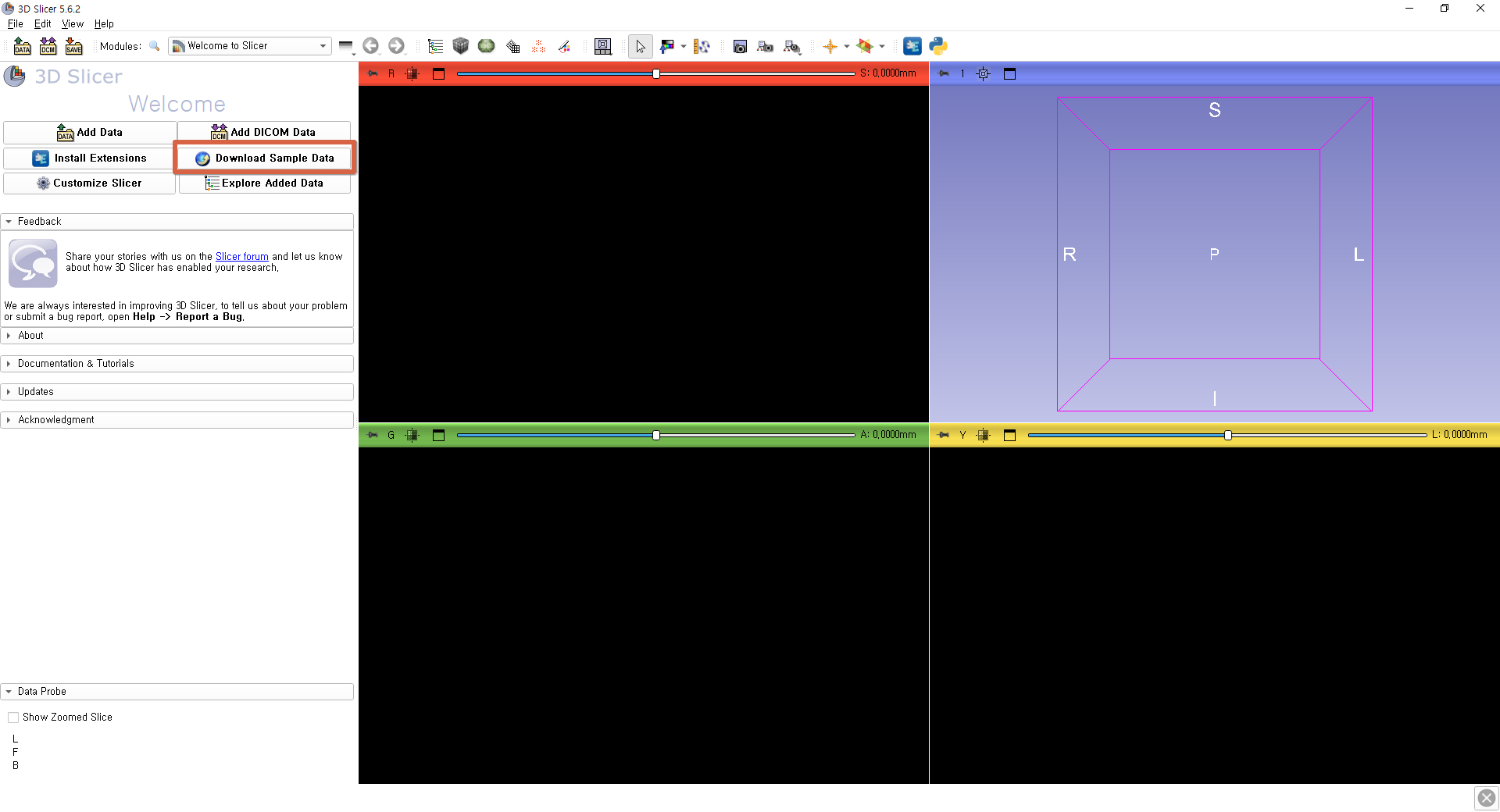Click the DCM DICOM toolbar icon
Viewport: 1500px width, 812px height.
click(x=48, y=46)
